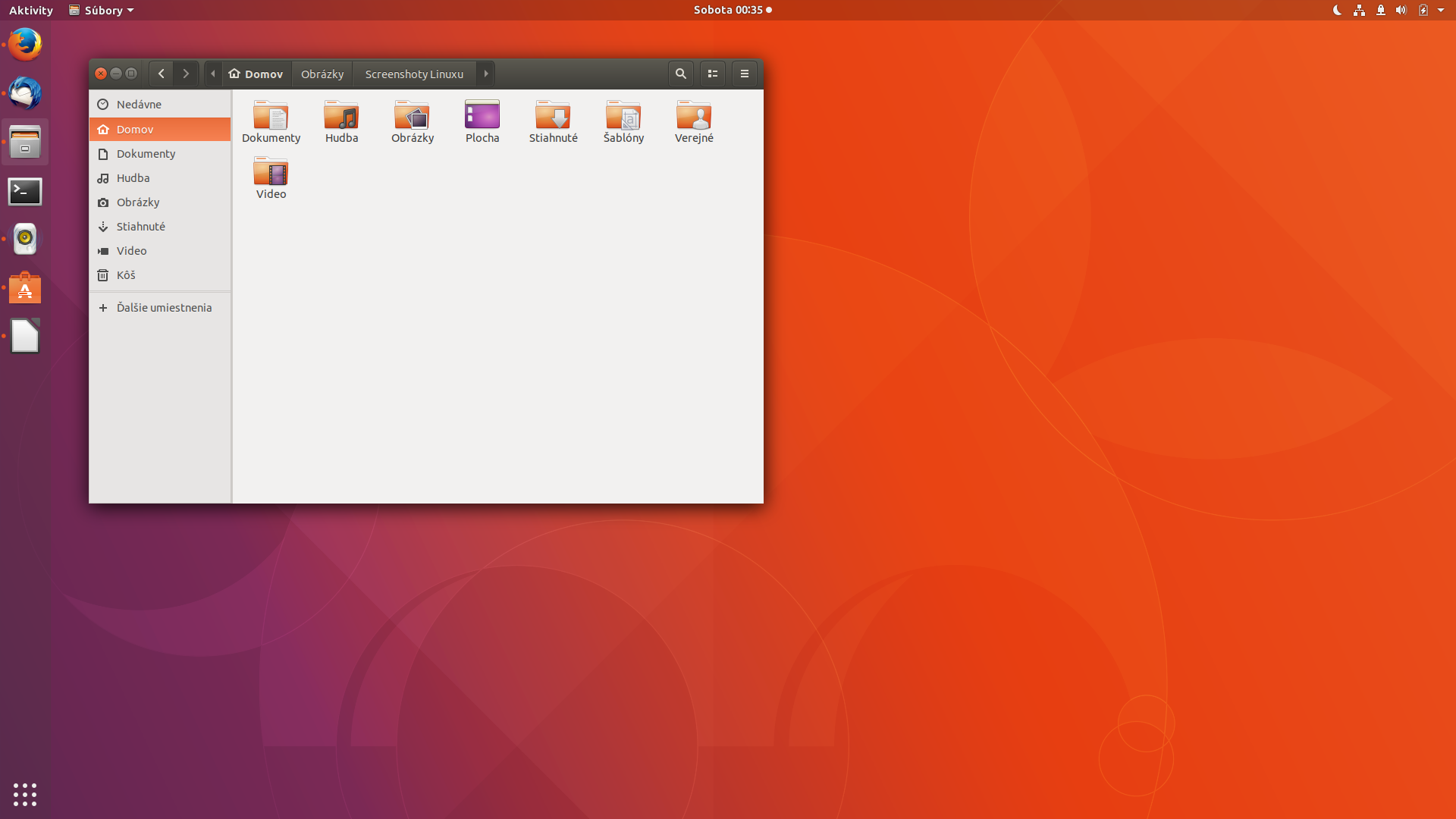Open the Obrázky folder in file view

pyautogui.click(x=412, y=115)
